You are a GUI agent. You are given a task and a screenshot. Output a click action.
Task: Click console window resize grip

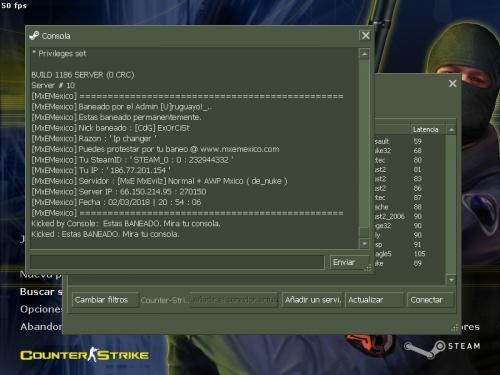click(x=368, y=268)
